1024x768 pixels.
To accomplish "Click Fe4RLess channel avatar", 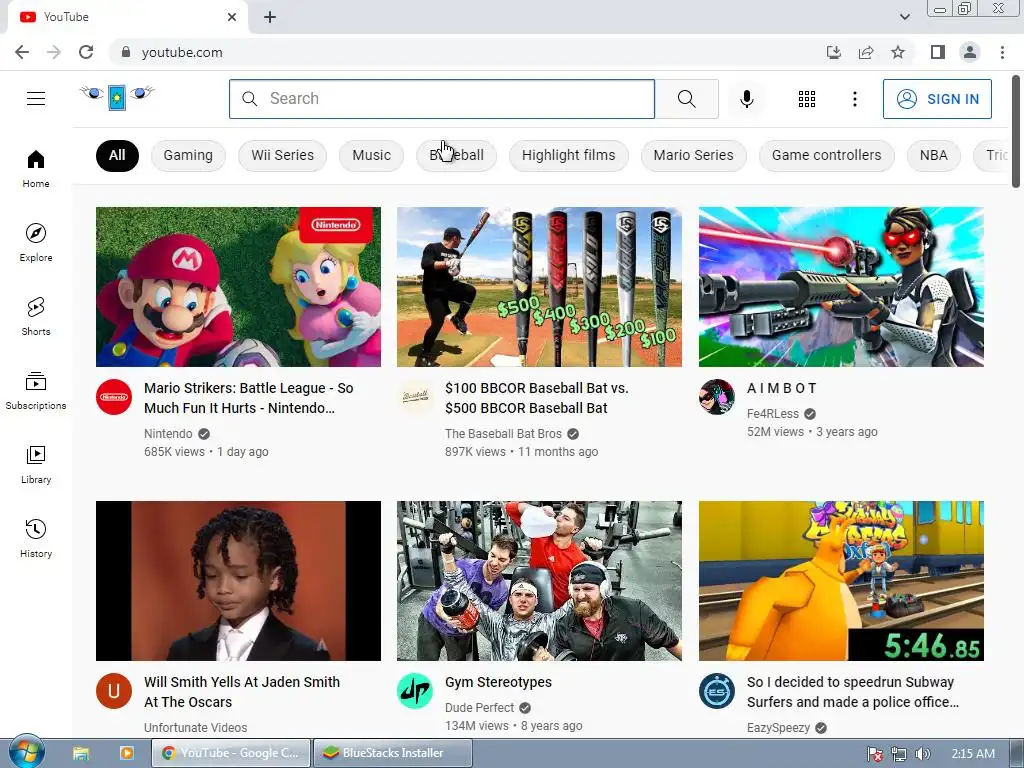I will (716, 396).
